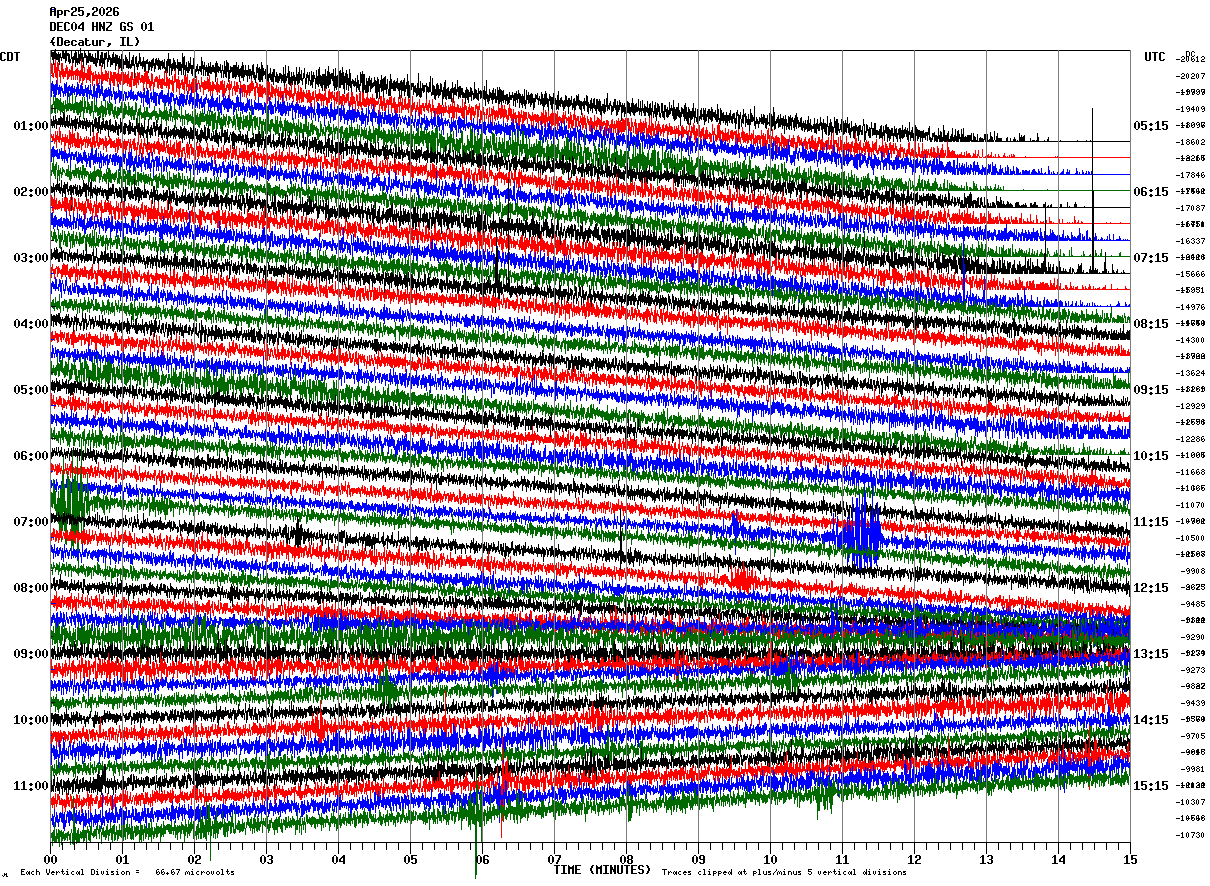The width and height of the screenshot is (1210, 886).
Task: Click the 15:15 UTC time label
Action: (1151, 786)
